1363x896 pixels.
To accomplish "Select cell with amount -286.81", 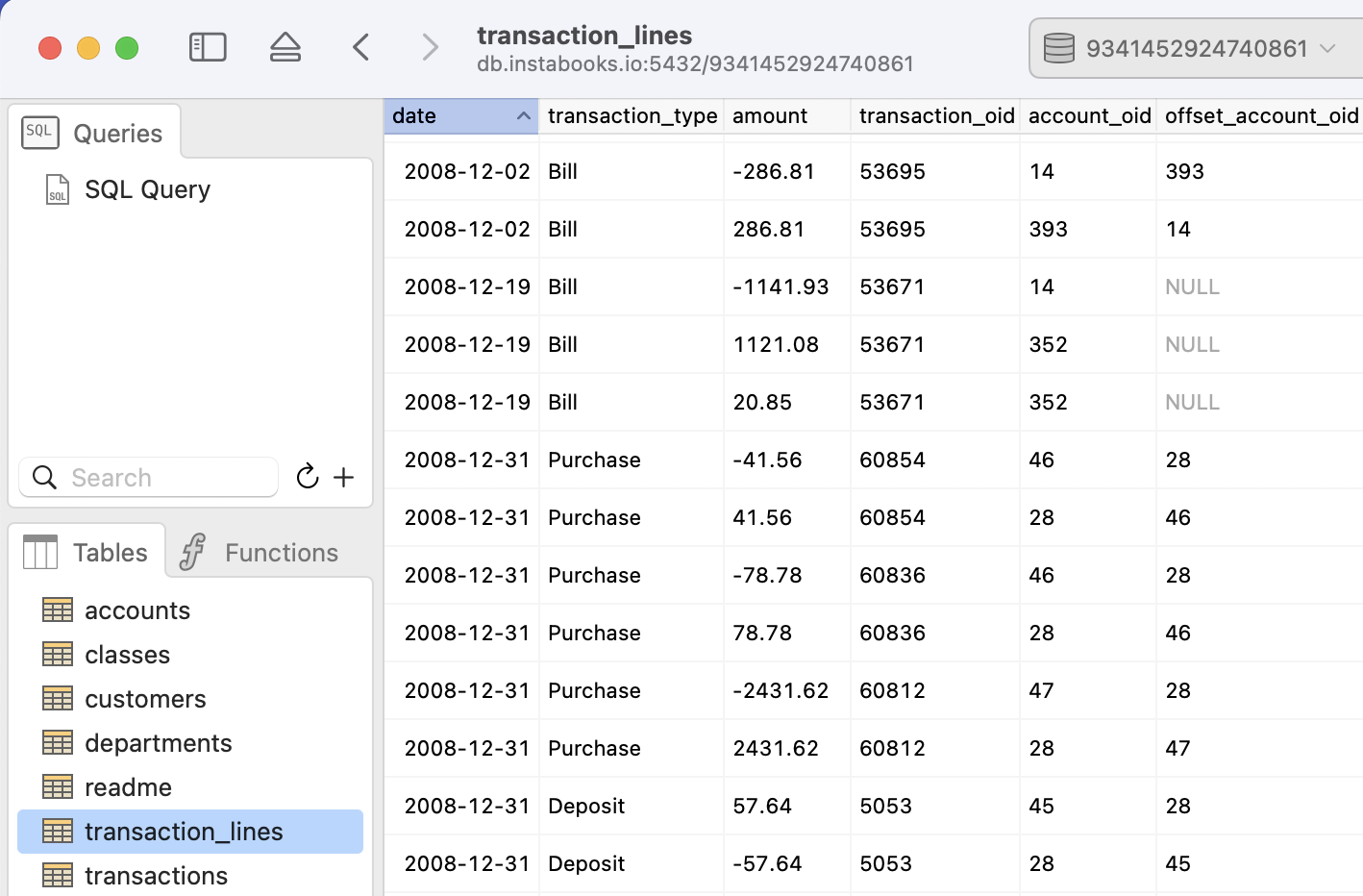I will coord(787,171).
